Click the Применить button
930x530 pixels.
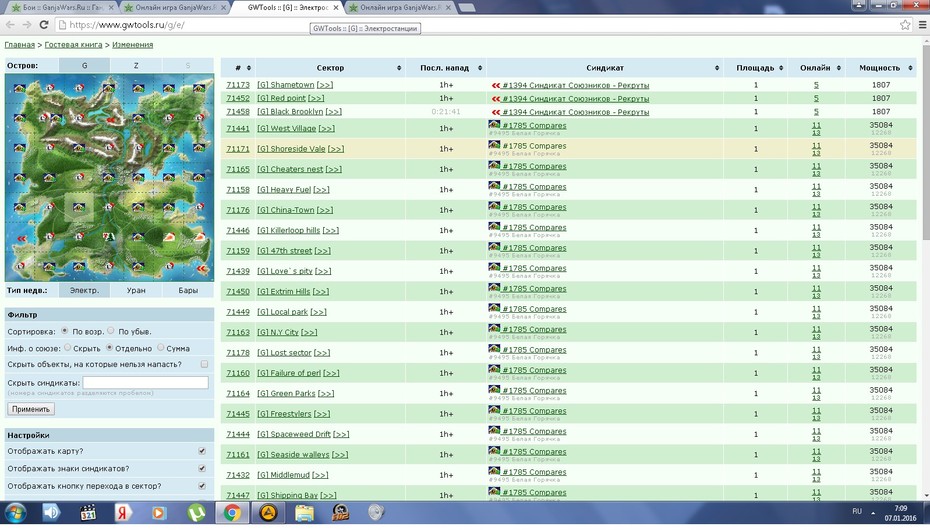pyautogui.click(x=31, y=409)
